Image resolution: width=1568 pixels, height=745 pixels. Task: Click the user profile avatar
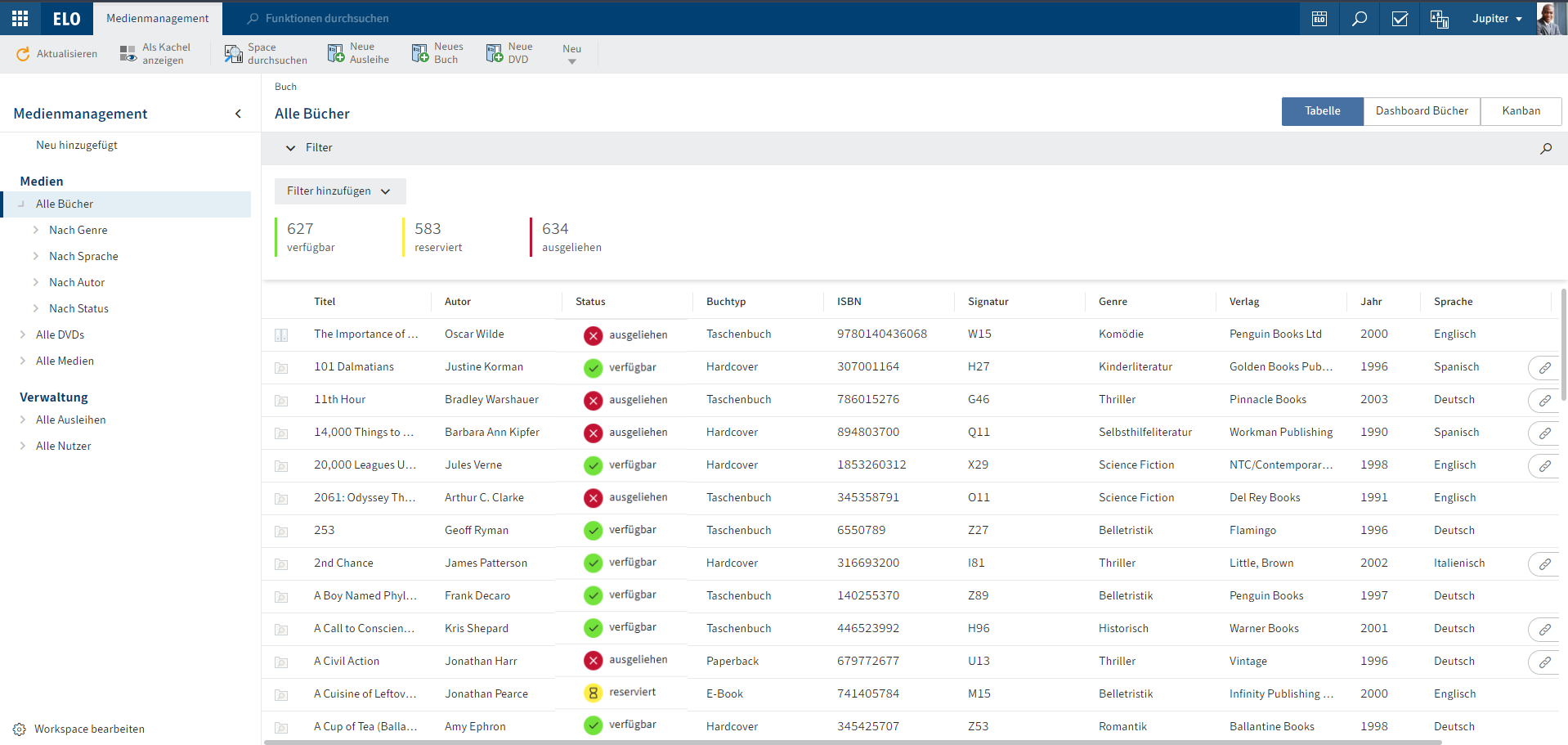coord(1550,18)
